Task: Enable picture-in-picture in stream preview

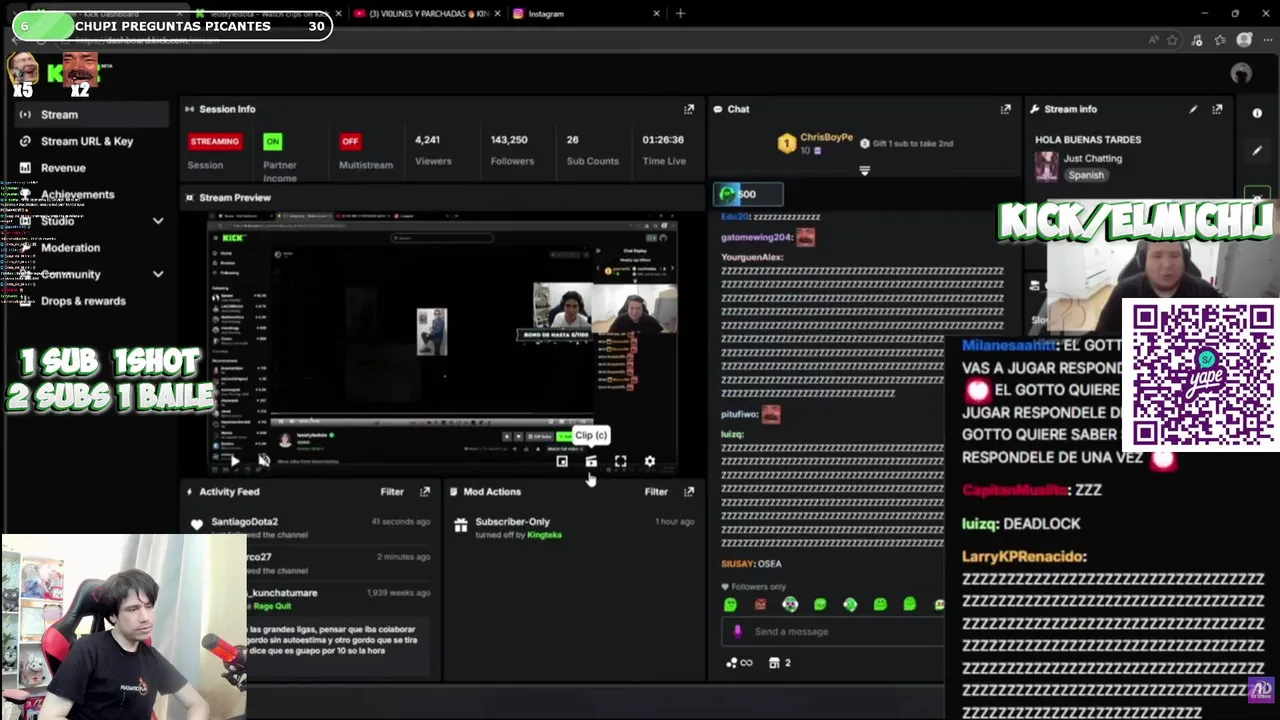Action: [562, 461]
